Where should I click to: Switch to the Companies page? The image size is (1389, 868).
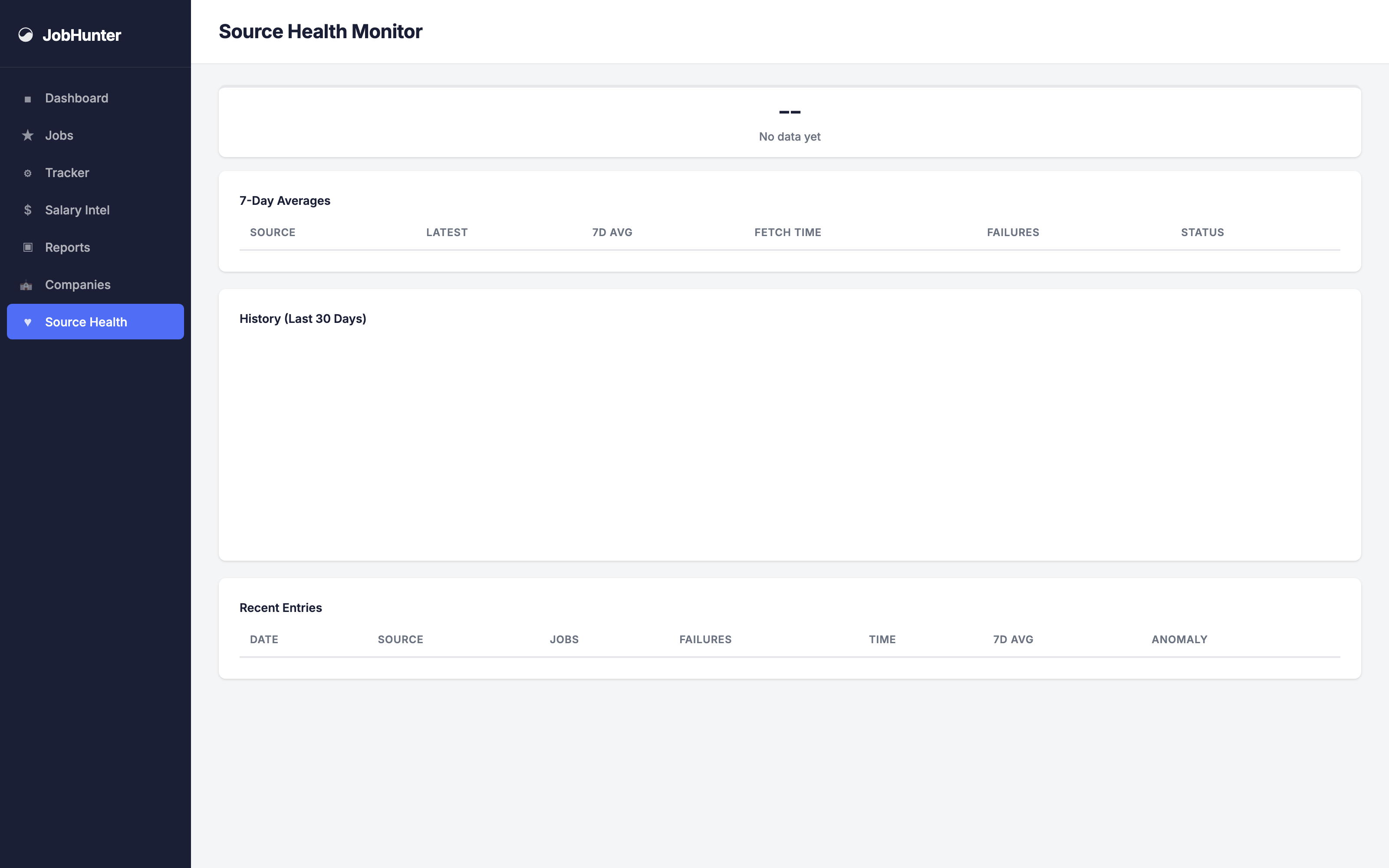[95, 285]
